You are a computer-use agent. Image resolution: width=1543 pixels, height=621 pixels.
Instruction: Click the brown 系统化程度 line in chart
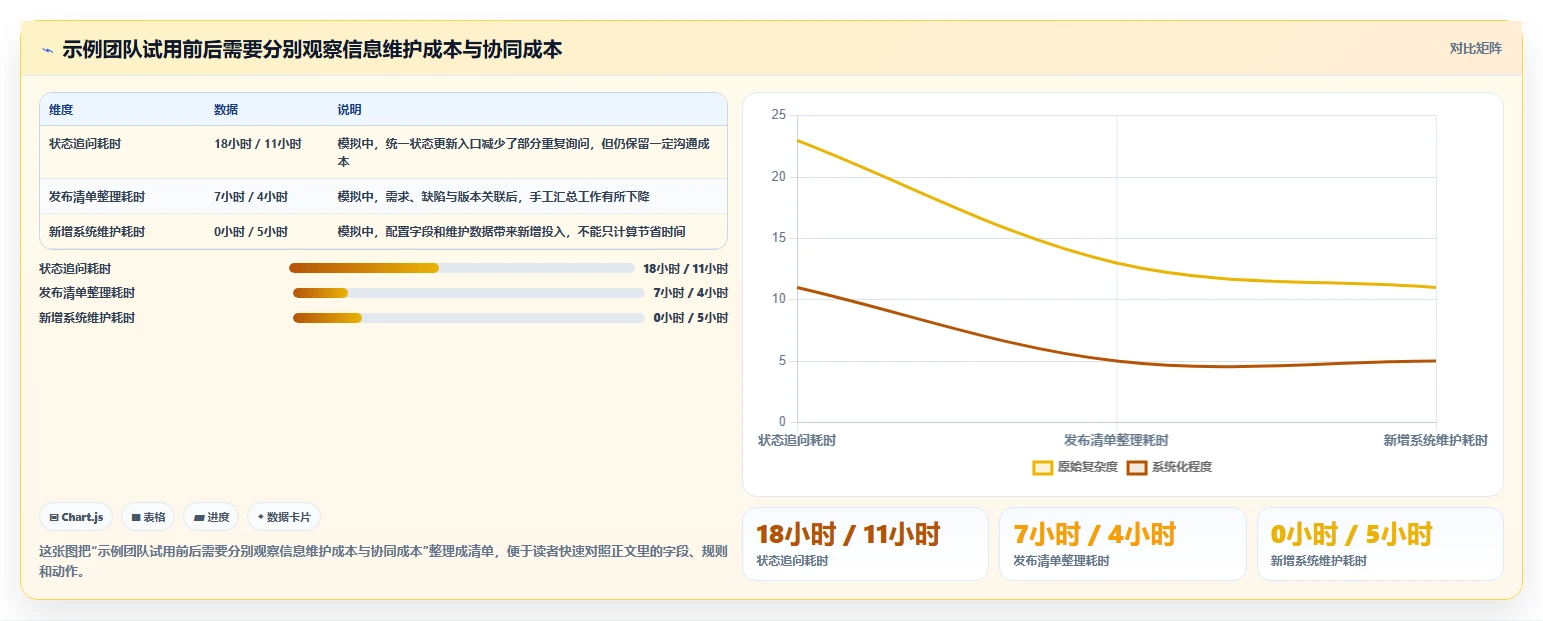click(x=1116, y=360)
